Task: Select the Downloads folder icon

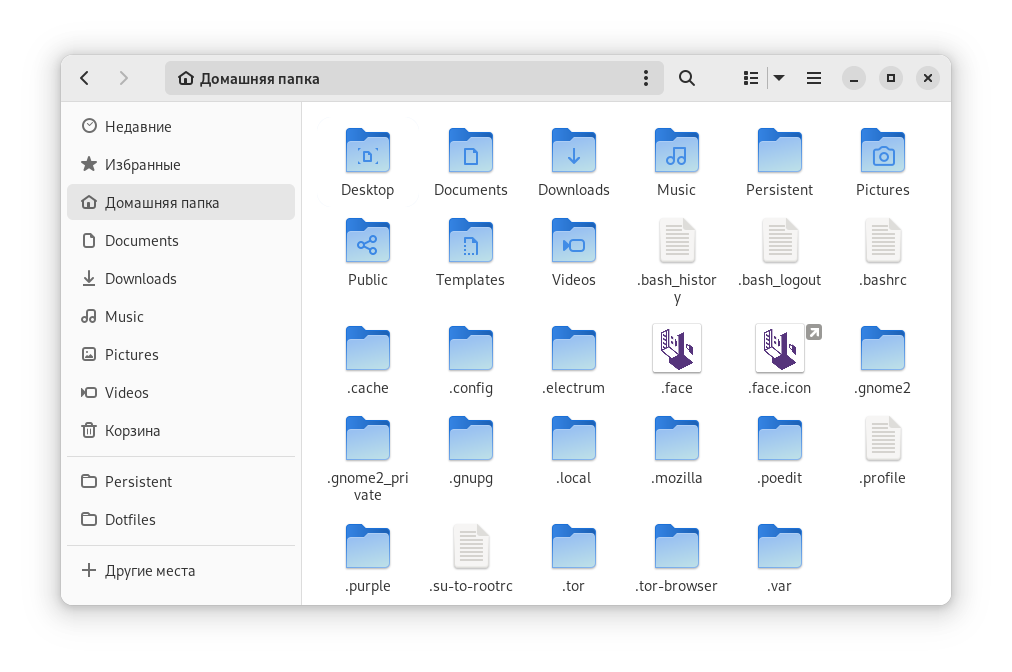Action: pos(574,152)
